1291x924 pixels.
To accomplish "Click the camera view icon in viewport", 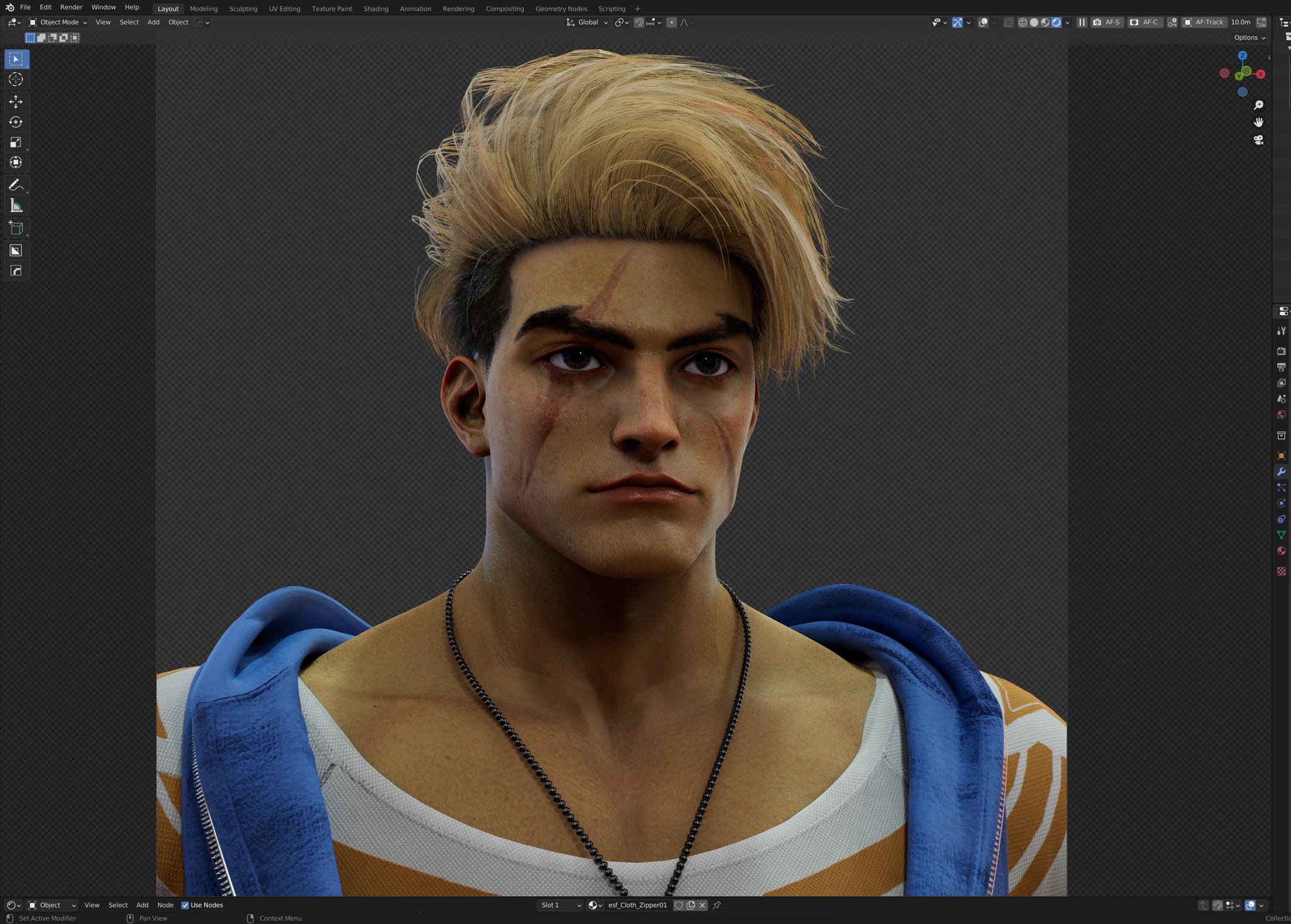I will (1258, 140).
